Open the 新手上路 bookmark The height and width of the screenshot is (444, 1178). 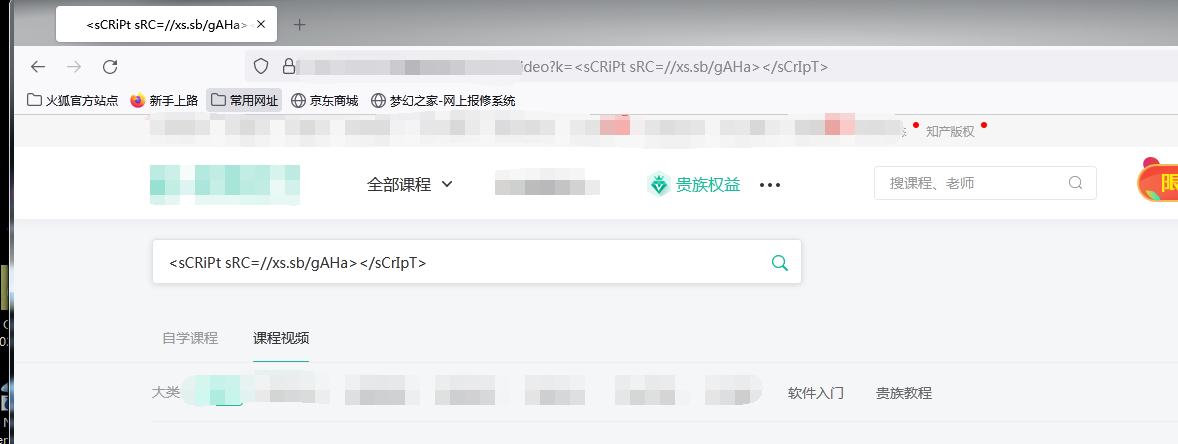(164, 100)
